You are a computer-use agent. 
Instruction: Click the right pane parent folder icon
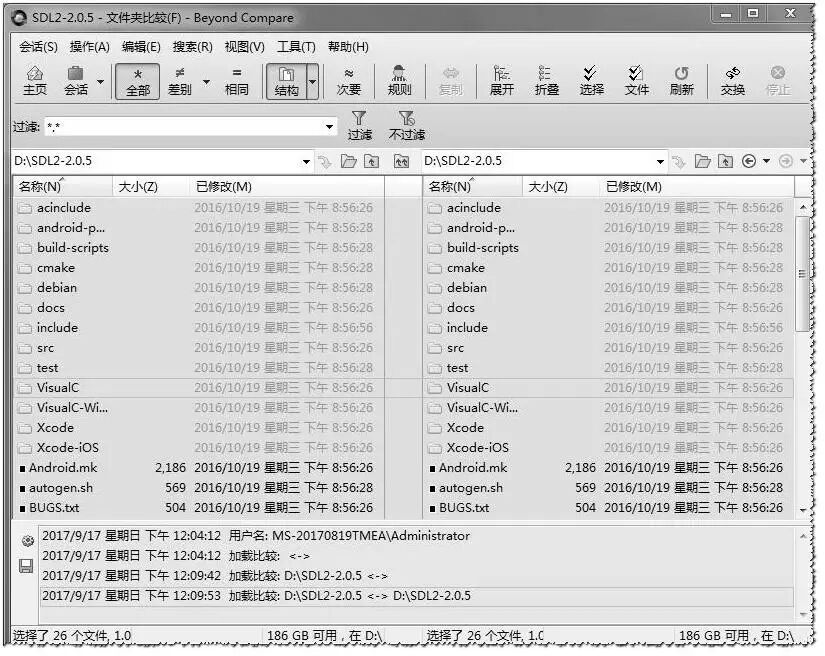[x=726, y=162]
